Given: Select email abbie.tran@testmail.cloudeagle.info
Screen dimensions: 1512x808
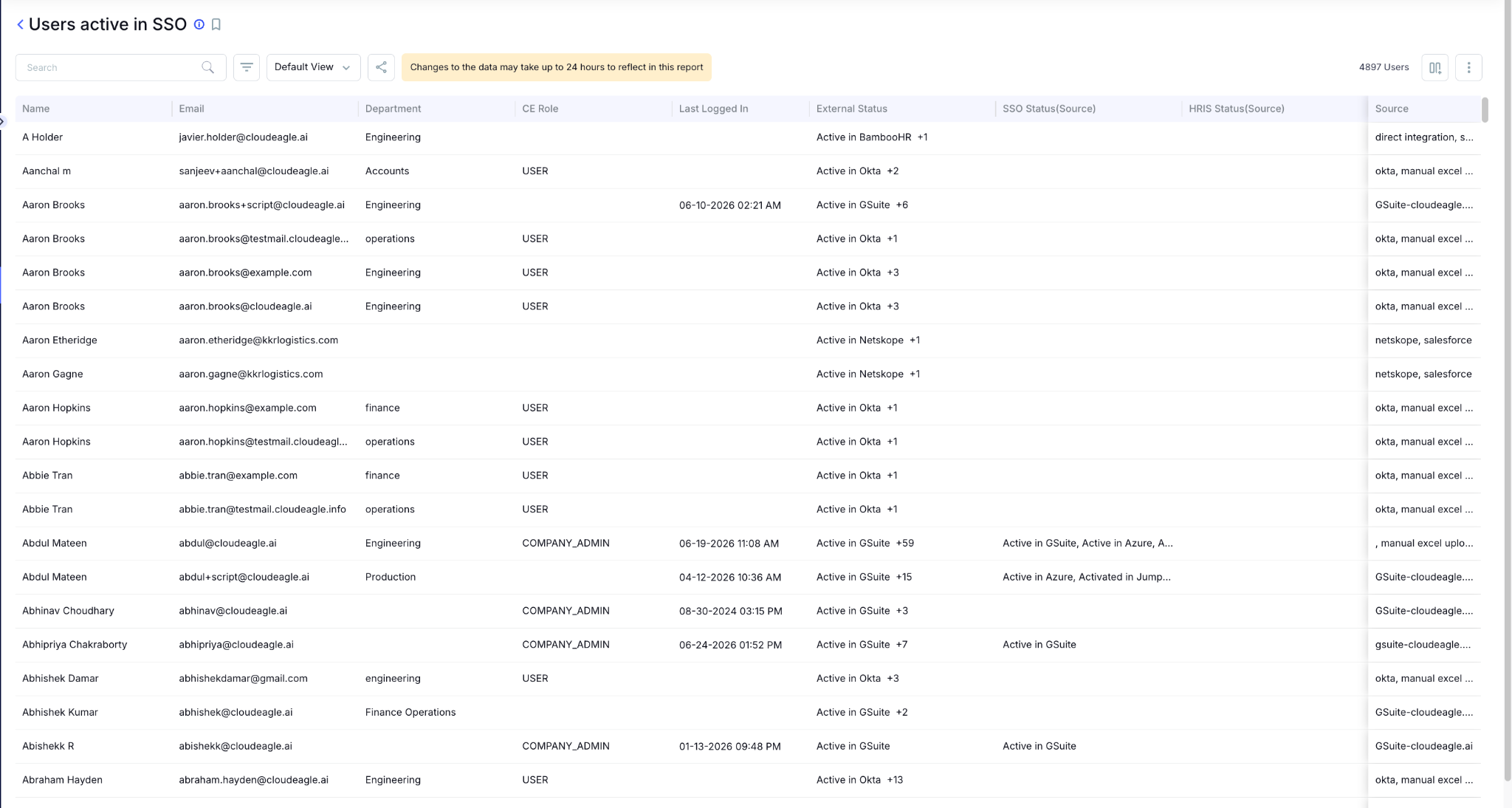Looking at the screenshot, I should tap(262, 510).
